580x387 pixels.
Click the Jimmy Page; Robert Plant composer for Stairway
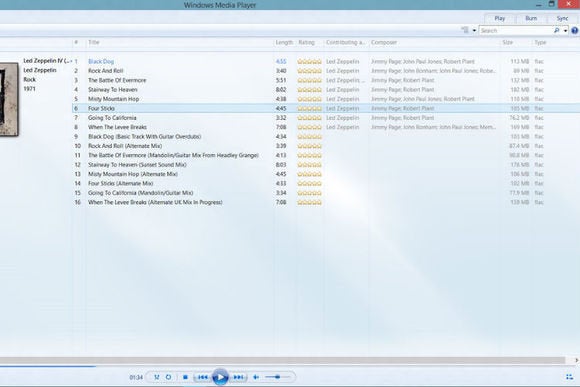402,90
